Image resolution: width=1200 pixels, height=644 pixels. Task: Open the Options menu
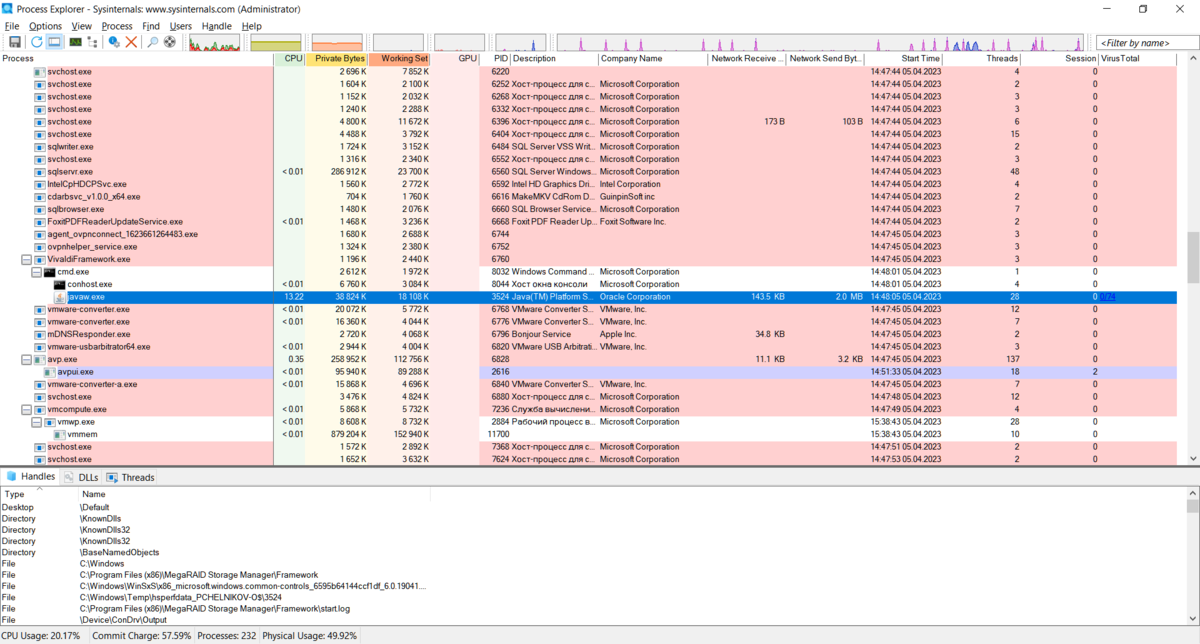coord(45,26)
